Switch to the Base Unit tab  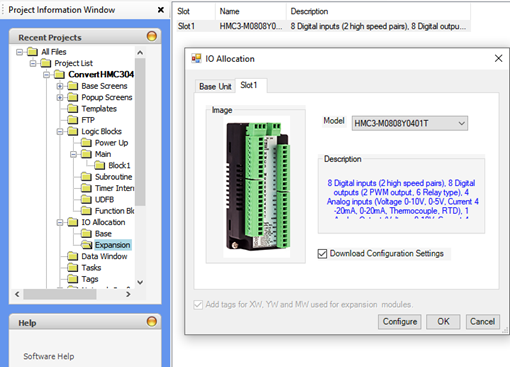tap(215, 86)
